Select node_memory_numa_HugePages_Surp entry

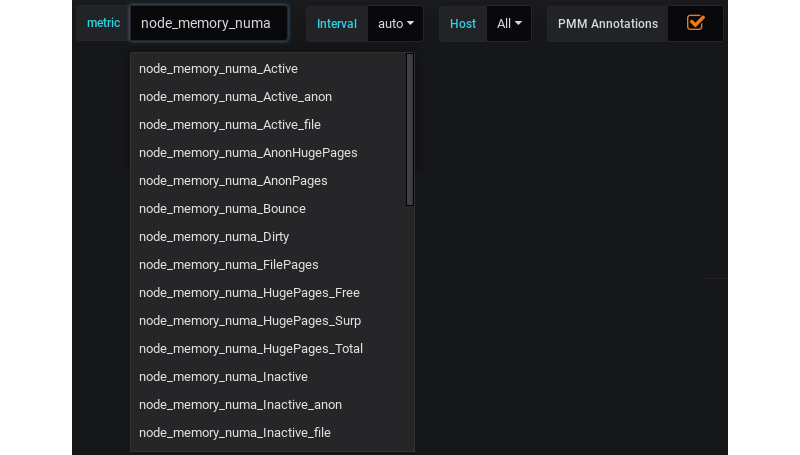tap(250, 321)
